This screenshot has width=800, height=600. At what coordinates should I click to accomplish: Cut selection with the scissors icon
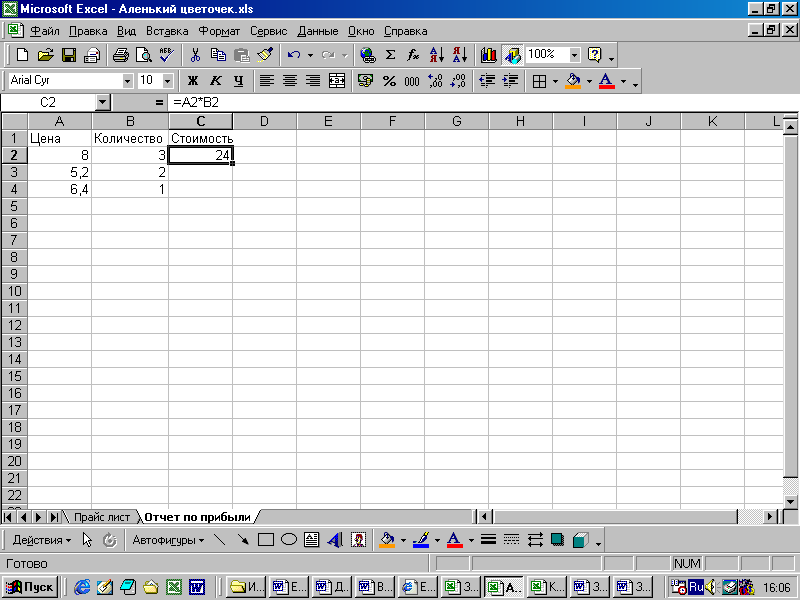195,55
